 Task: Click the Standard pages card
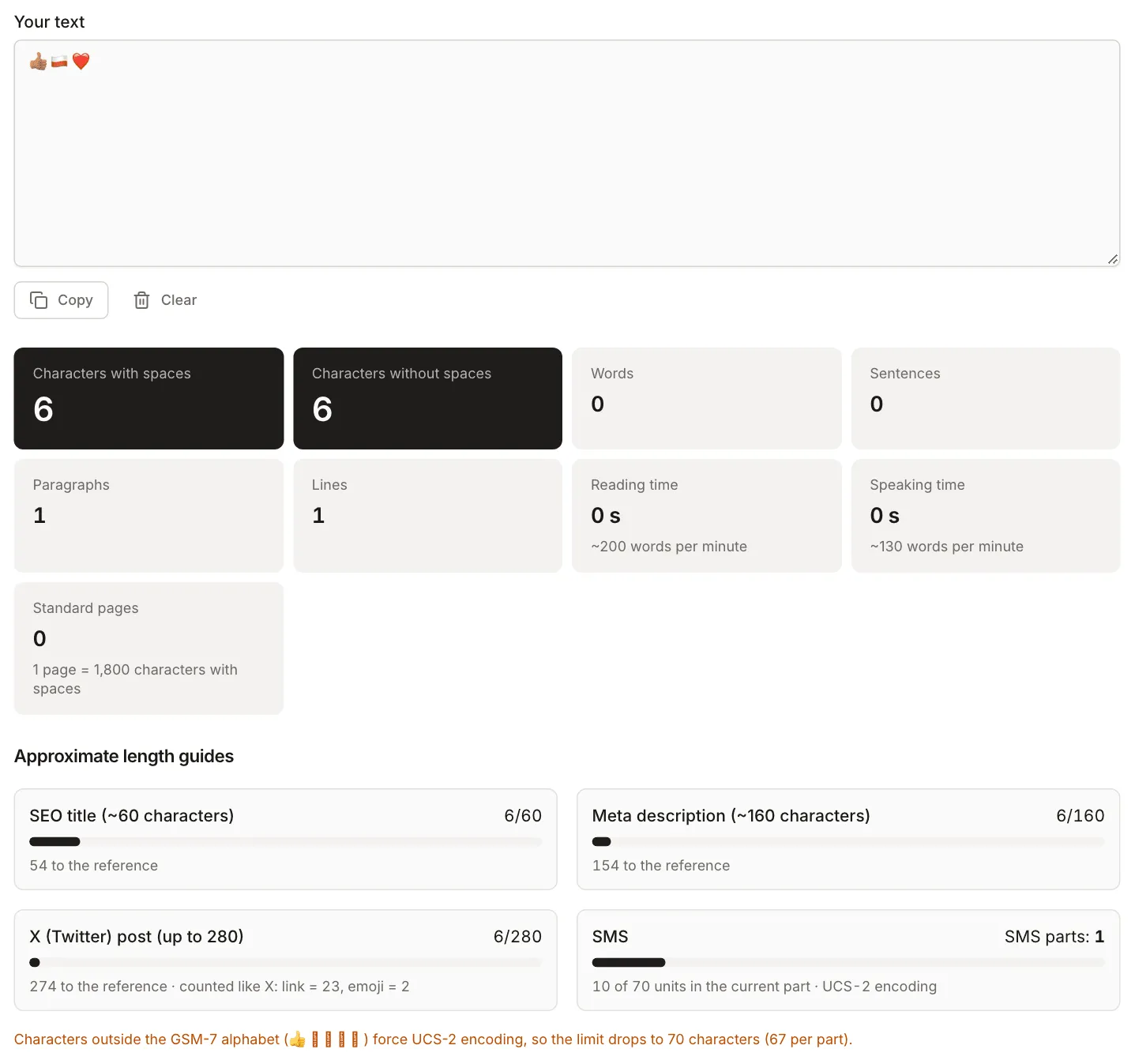click(148, 649)
